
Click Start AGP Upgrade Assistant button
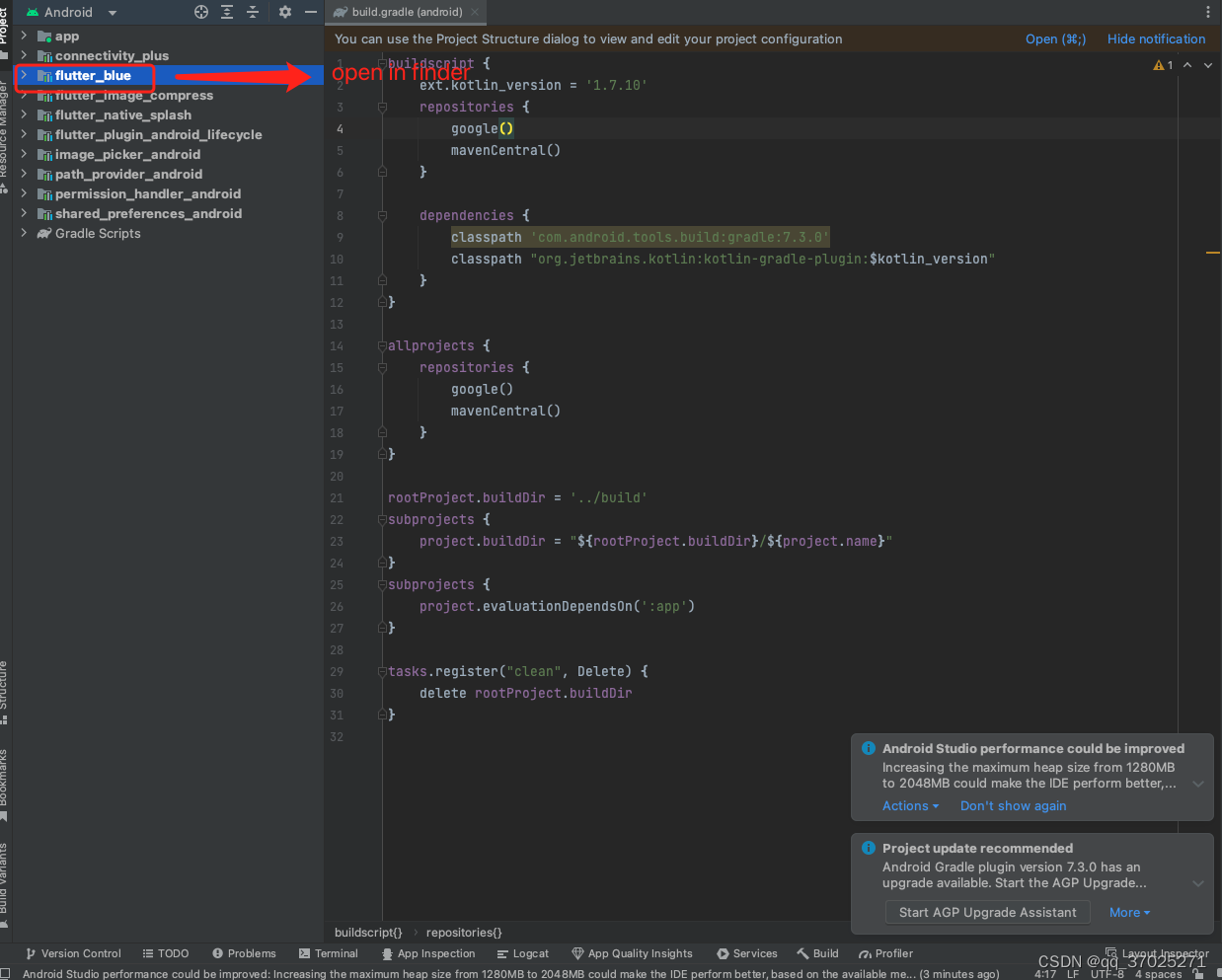coord(987,912)
